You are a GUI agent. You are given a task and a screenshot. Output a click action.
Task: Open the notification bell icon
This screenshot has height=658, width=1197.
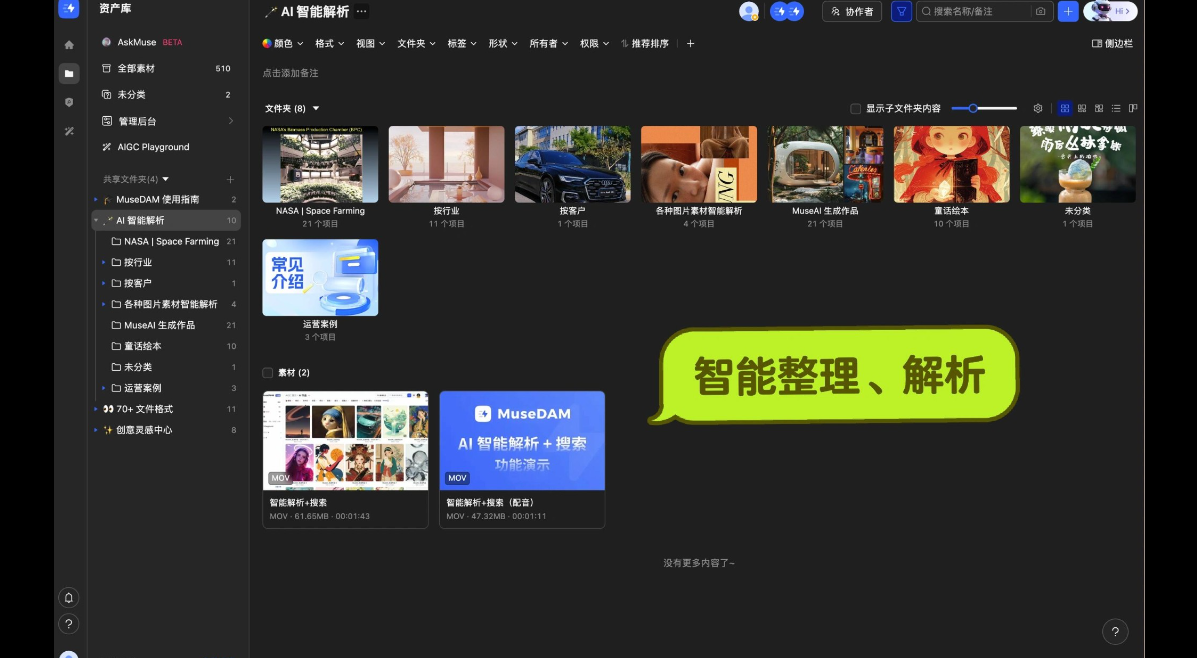[69, 597]
